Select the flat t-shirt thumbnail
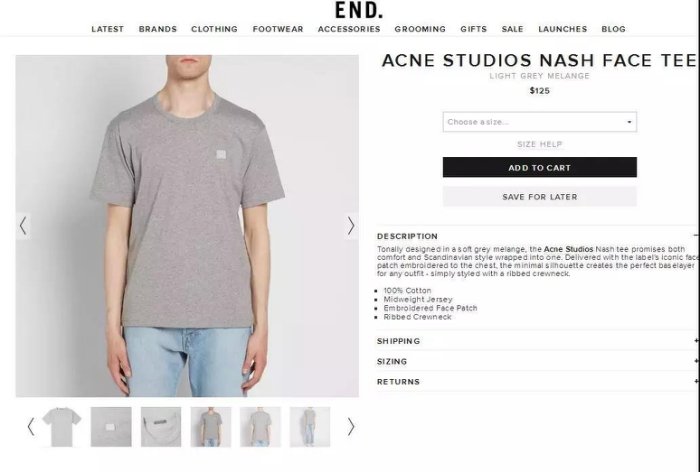This screenshot has height=472, width=700. [x=62, y=427]
